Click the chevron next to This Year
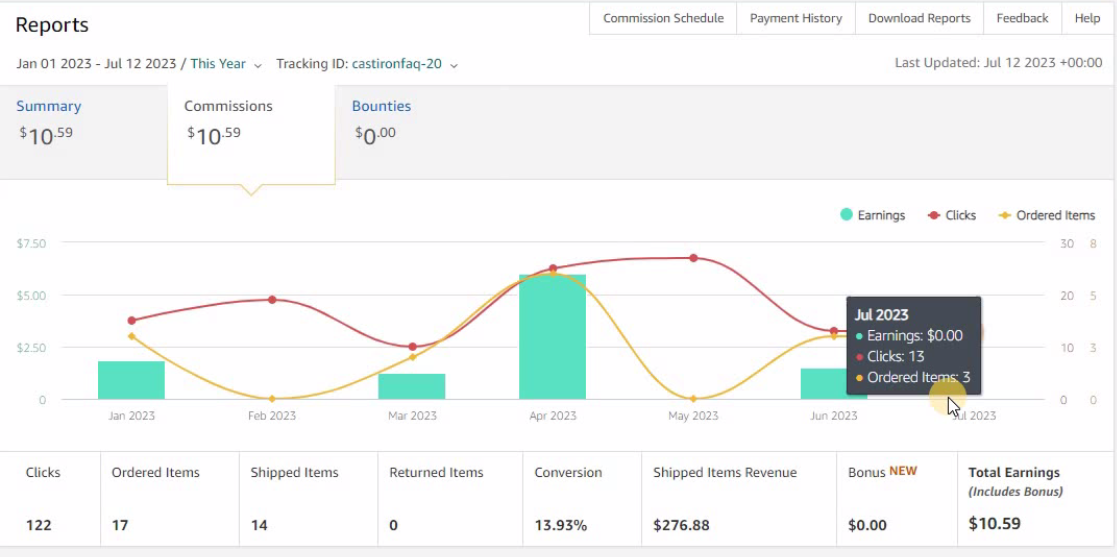 [x=258, y=65]
